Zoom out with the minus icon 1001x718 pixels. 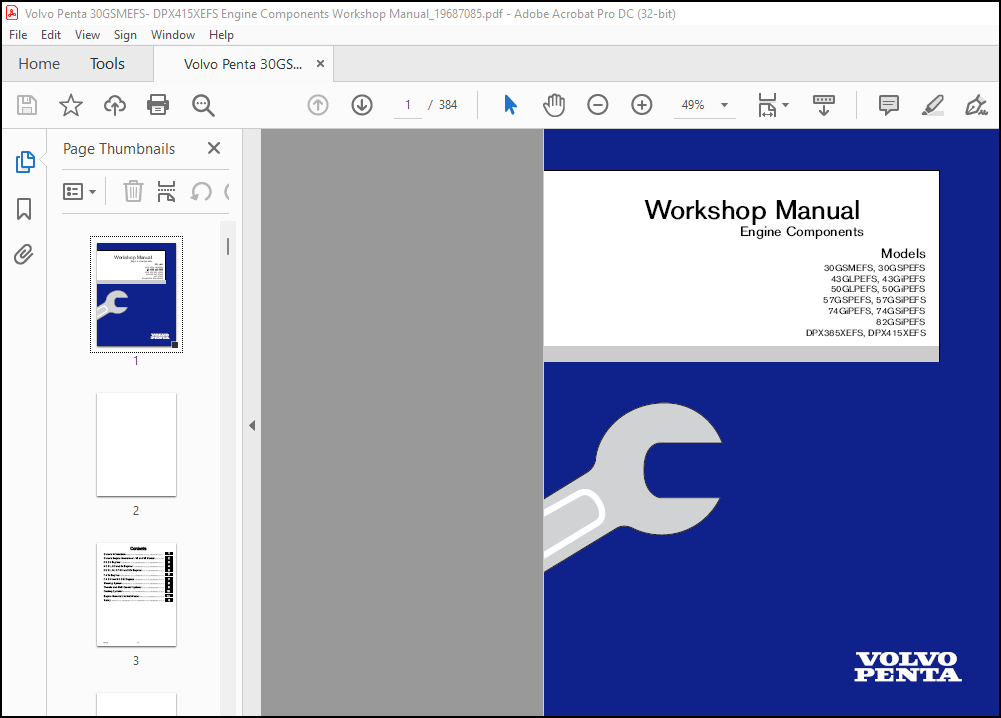pos(598,105)
